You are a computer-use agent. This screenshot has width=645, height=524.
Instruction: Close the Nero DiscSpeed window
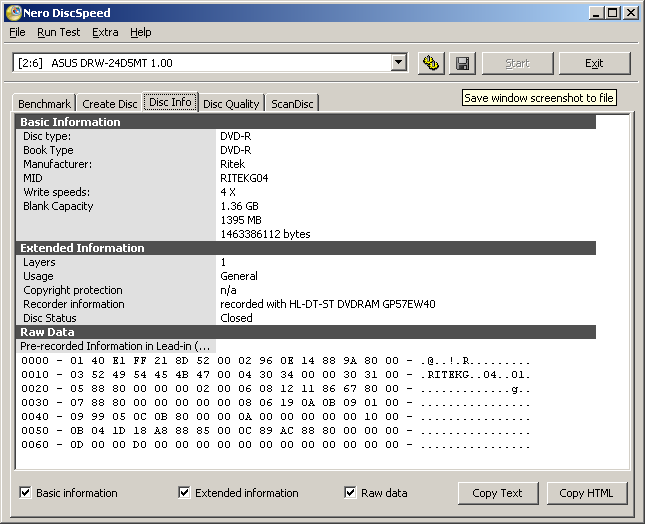click(x=630, y=13)
